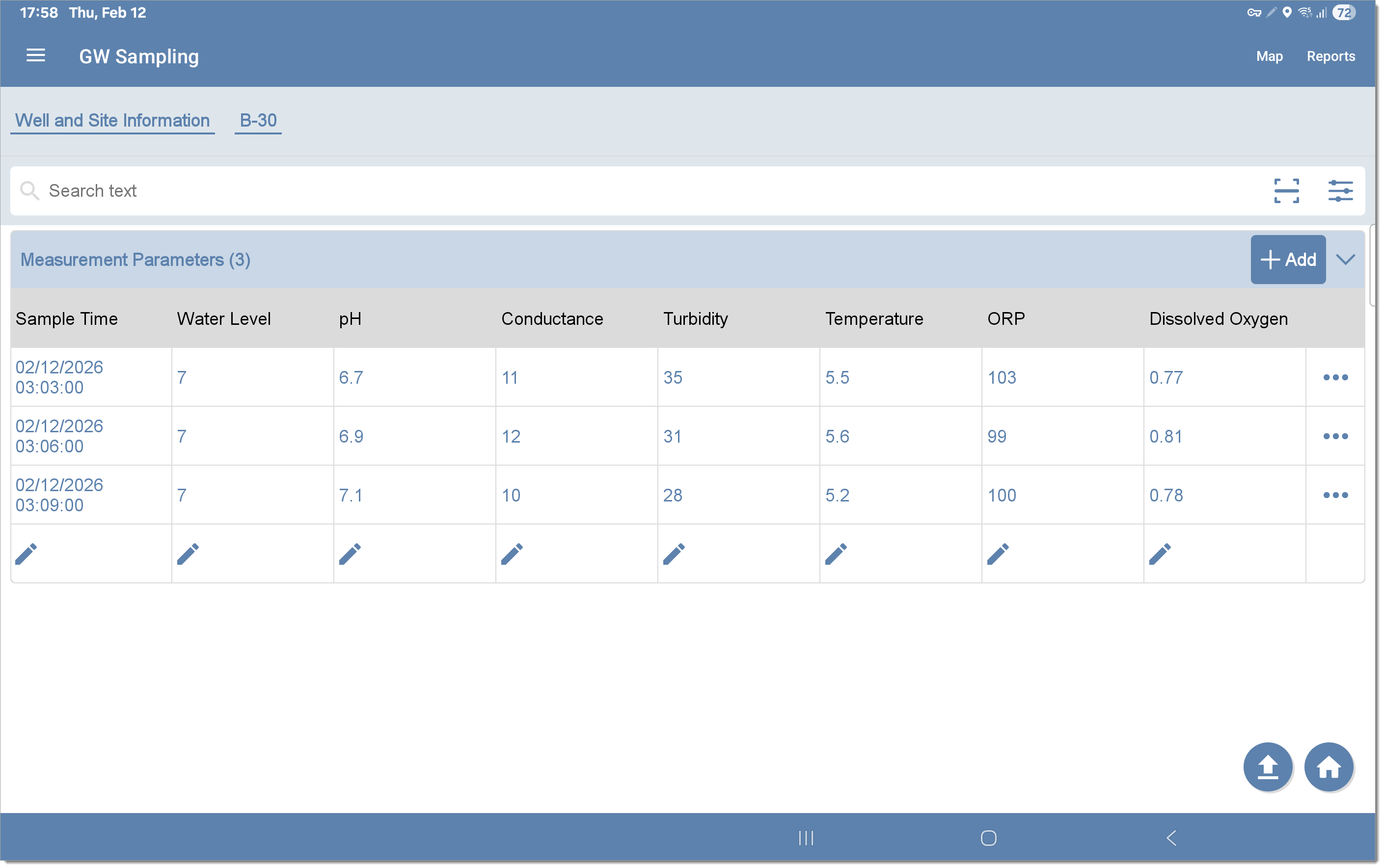Edit ORP column with pencil

pos(998,553)
